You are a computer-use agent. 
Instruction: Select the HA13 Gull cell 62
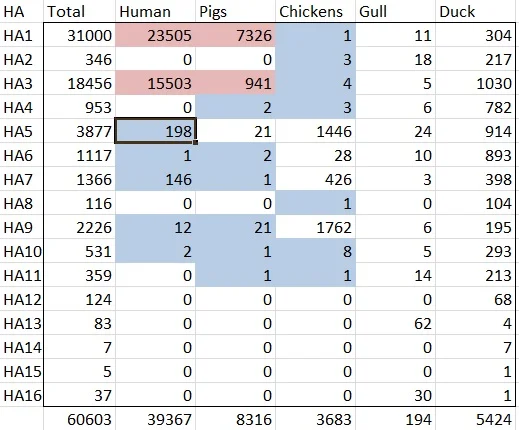point(395,323)
